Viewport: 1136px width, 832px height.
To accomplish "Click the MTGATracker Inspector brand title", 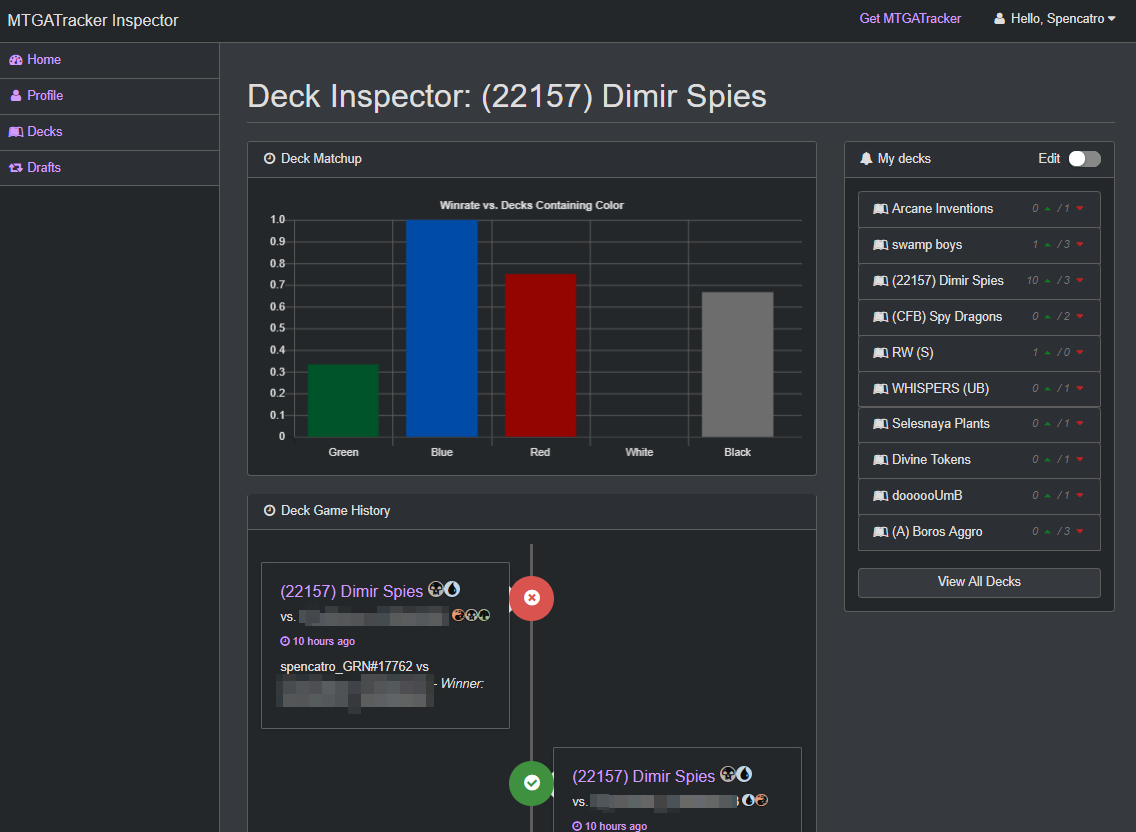I will coord(93,20).
